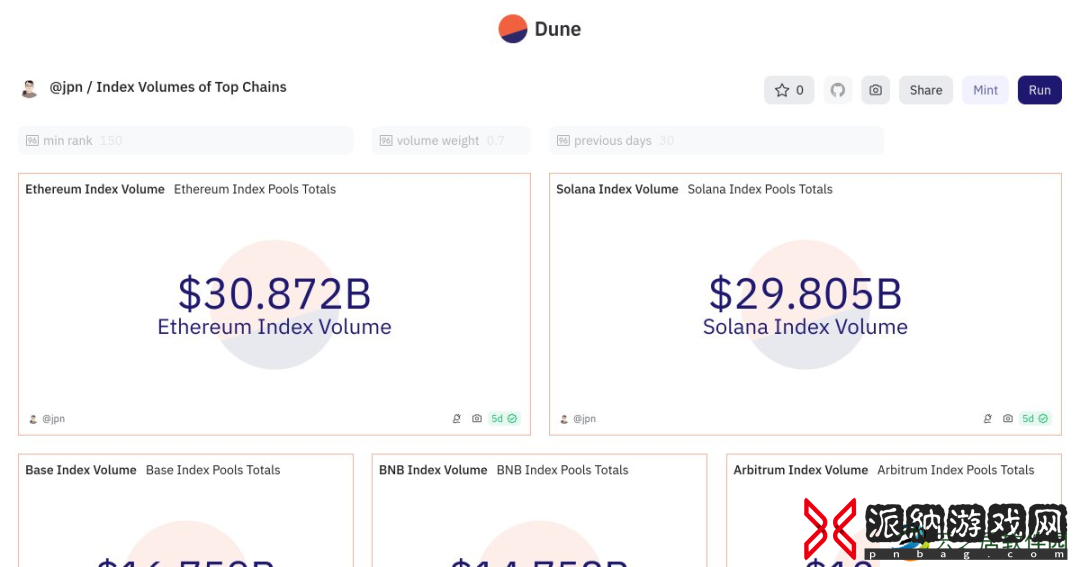1080x567 pixels.
Task: Click the dashboard title Index Volumes of Top Chains
Action: point(191,87)
